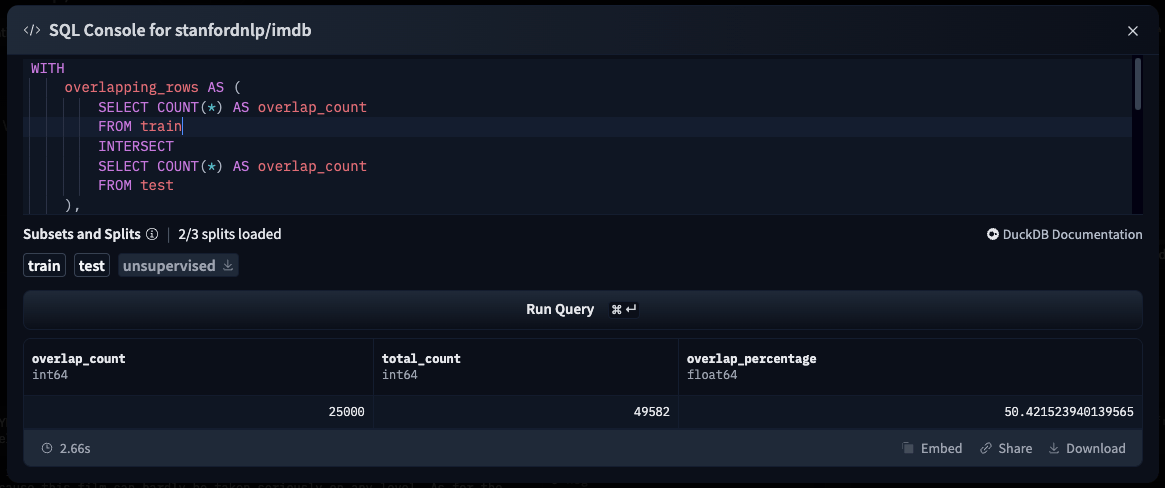Click the SQL editor vertical scrollbar
Viewport: 1165px width, 488px height.
[x=1137, y=85]
